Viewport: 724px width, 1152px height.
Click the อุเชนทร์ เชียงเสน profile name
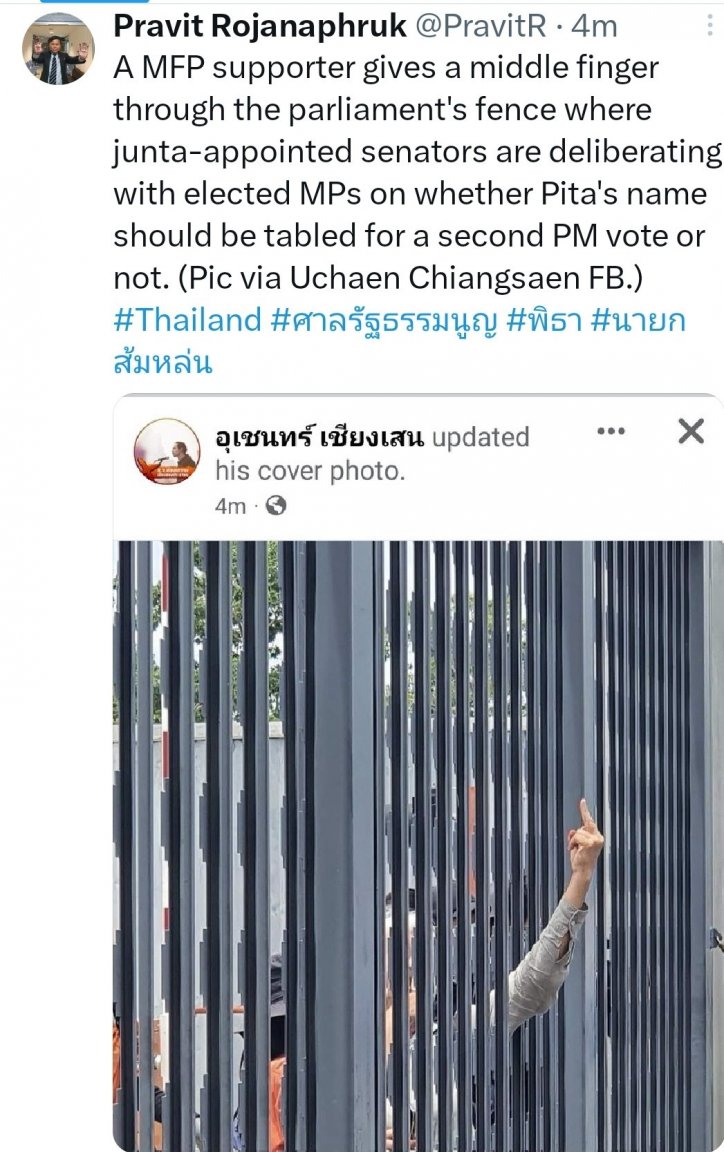pos(319,437)
